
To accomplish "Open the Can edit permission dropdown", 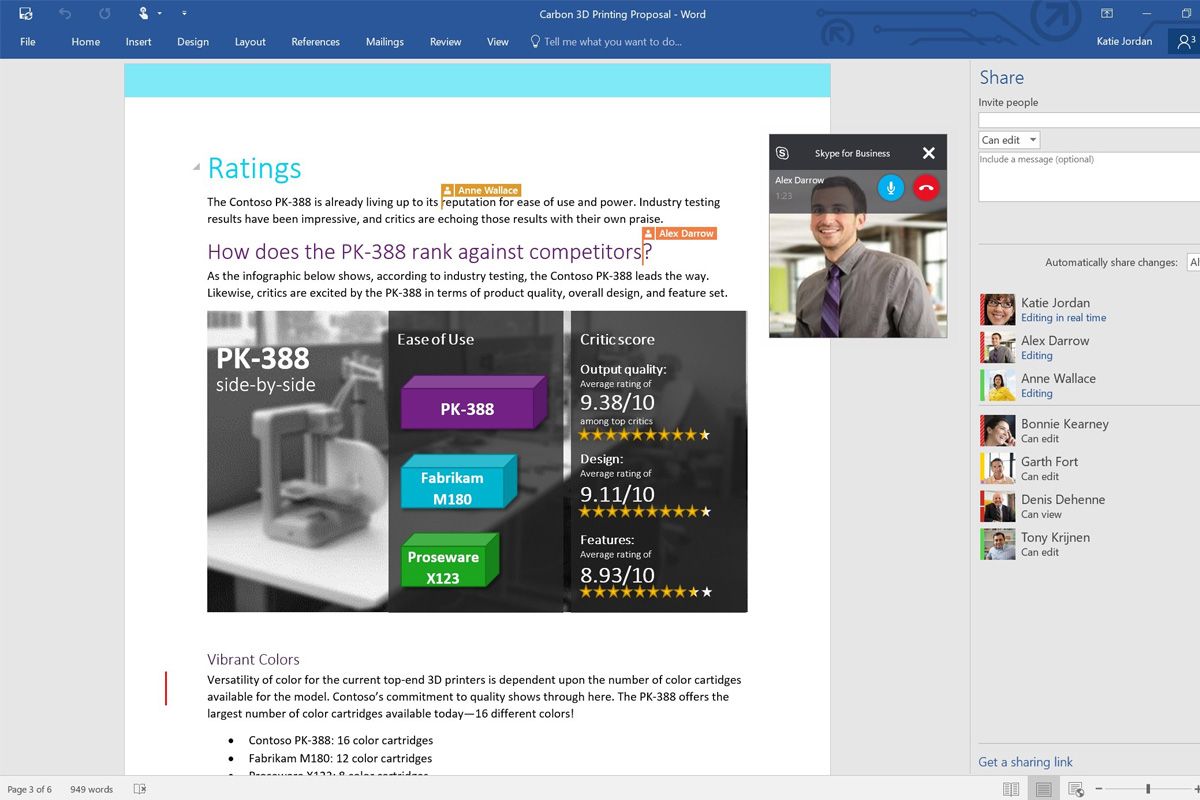I will click(1009, 140).
